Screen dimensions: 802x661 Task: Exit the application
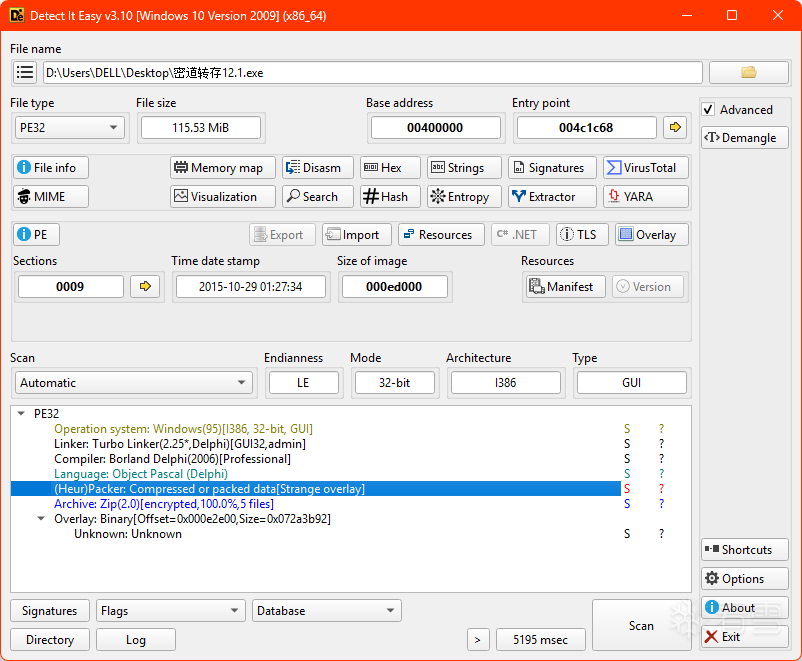tap(745, 637)
